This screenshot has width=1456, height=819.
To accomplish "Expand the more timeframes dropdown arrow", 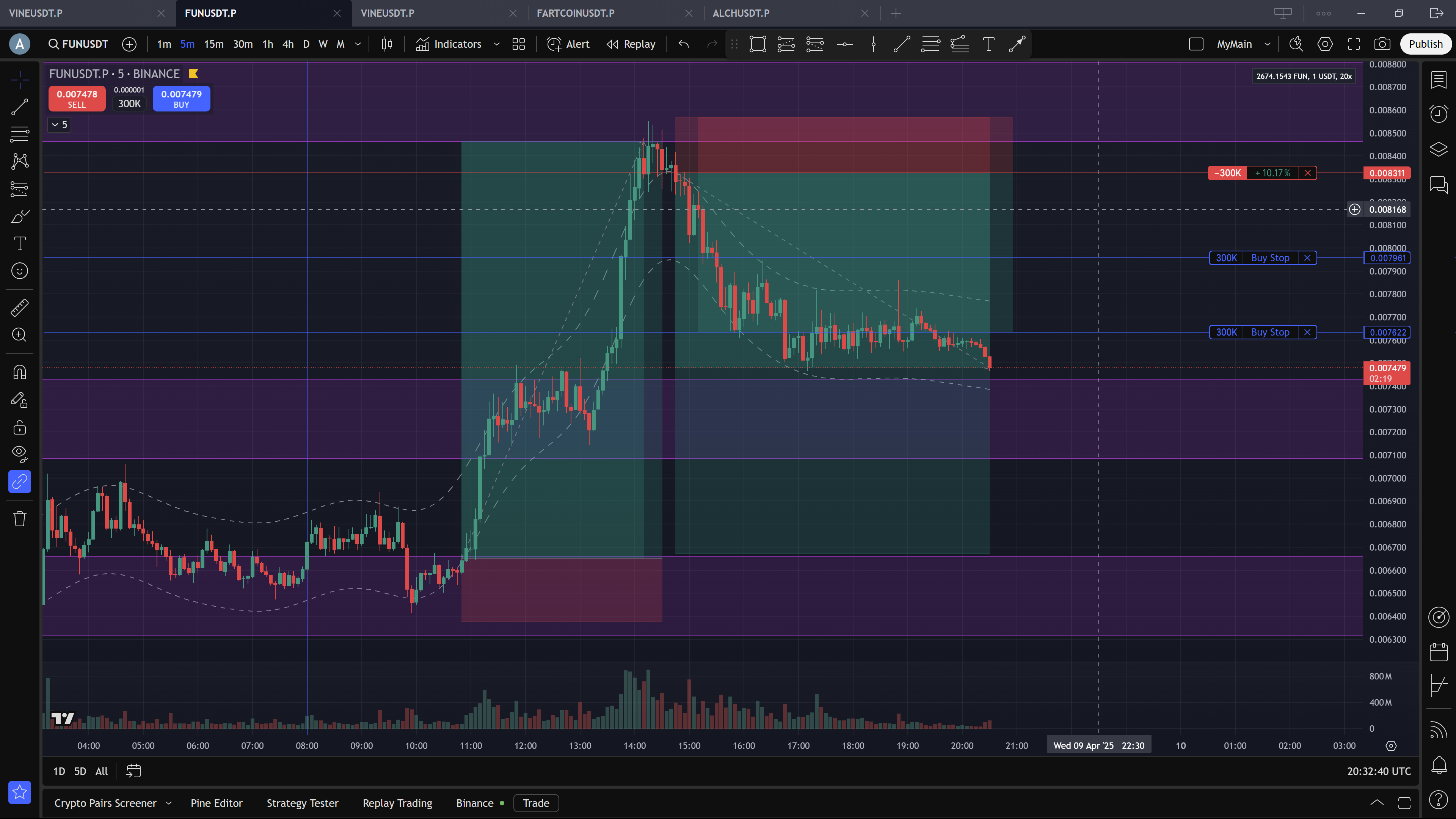I will point(358,44).
